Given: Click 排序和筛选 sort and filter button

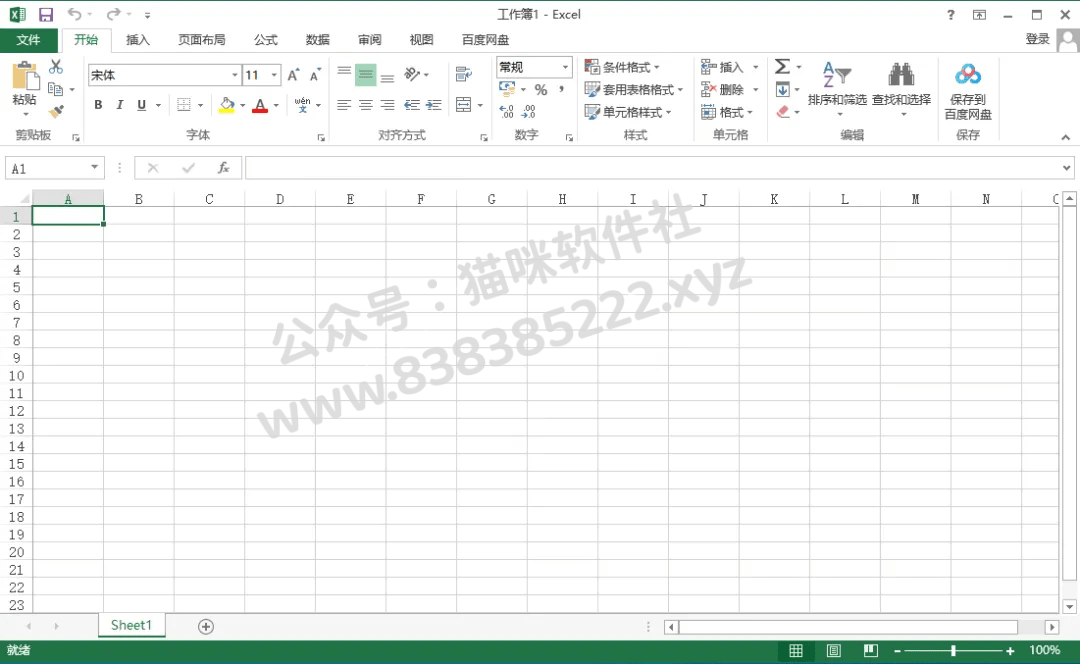Looking at the screenshot, I should pyautogui.click(x=837, y=88).
